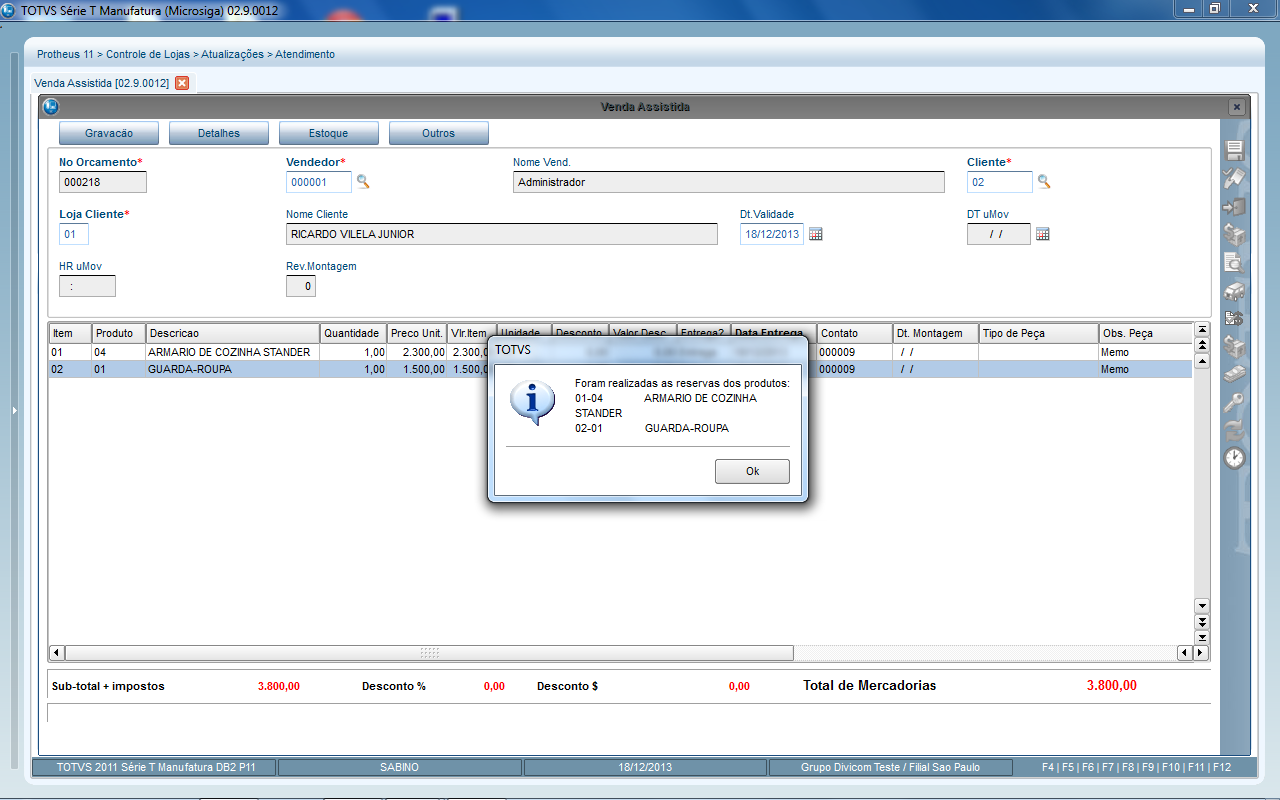Open Vendedor lookup magnifier icon
Viewport: 1280px width, 800px height.
[x=363, y=182]
